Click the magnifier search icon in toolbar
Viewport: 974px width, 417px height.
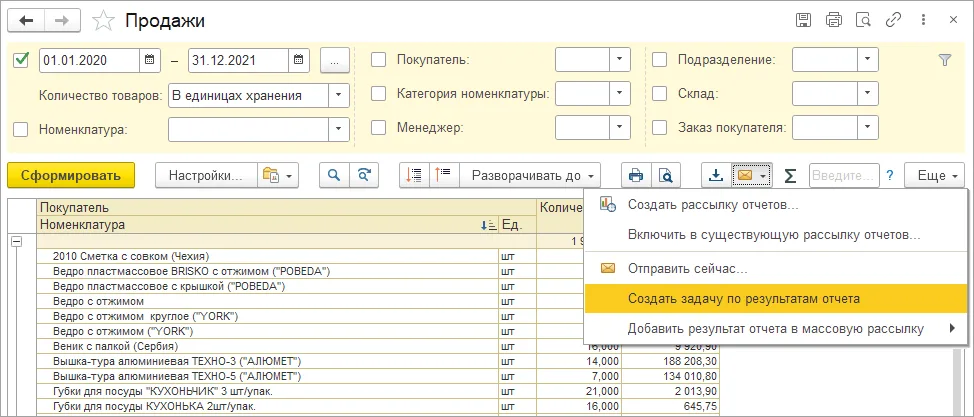334,175
